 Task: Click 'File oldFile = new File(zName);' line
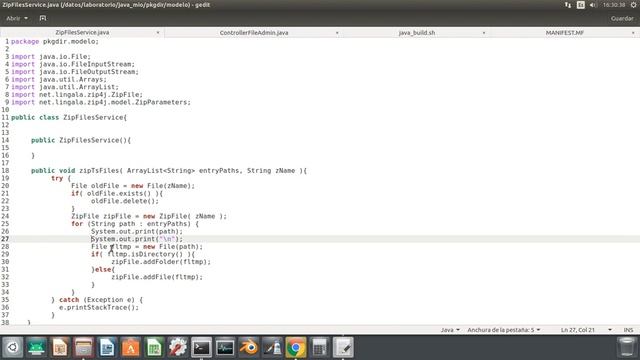tap(133, 186)
